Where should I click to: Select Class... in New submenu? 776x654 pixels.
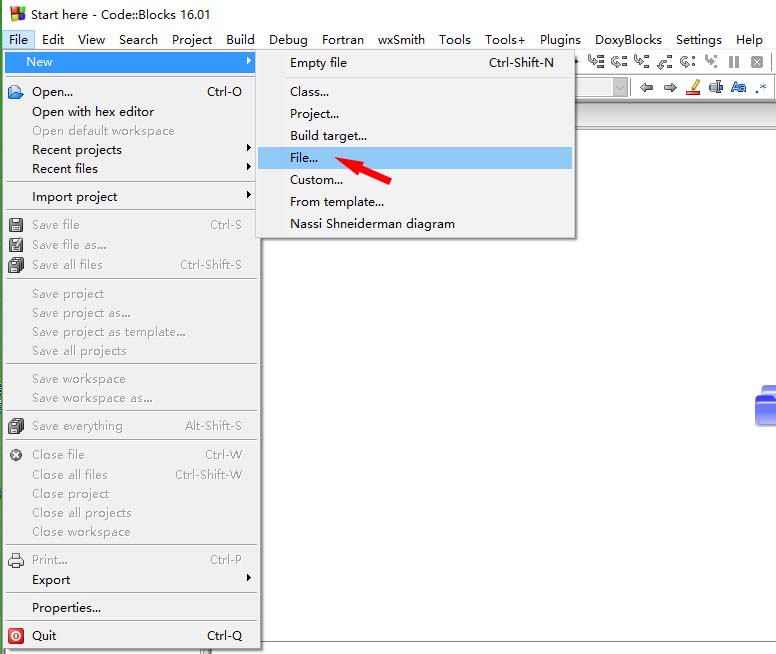(x=415, y=92)
